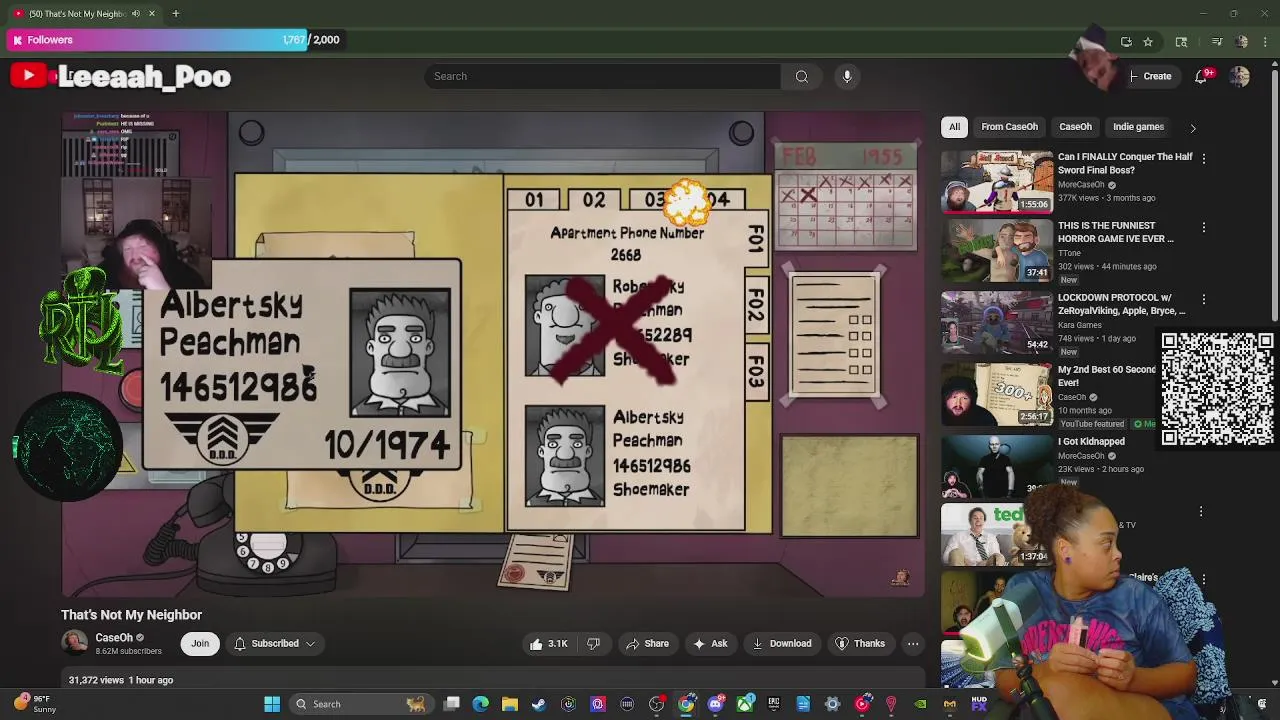Open Chrome profile avatar
The image size is (1280, 720).
(1242, 41)
